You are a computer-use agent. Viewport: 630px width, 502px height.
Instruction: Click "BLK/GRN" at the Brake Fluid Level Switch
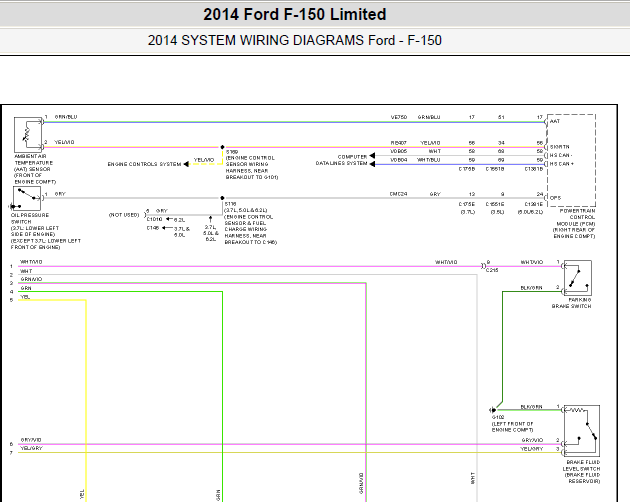[x=532, y=407]
